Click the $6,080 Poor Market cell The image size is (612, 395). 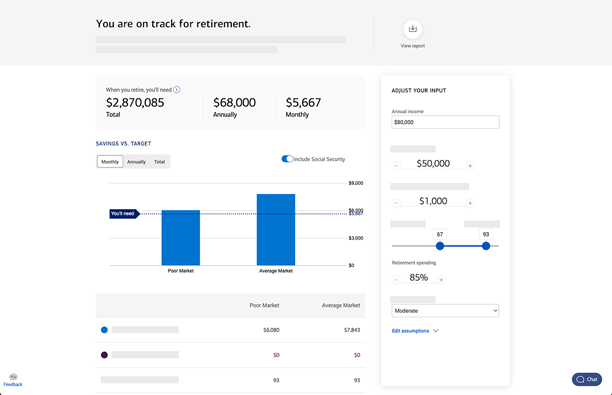click(271, 330)
